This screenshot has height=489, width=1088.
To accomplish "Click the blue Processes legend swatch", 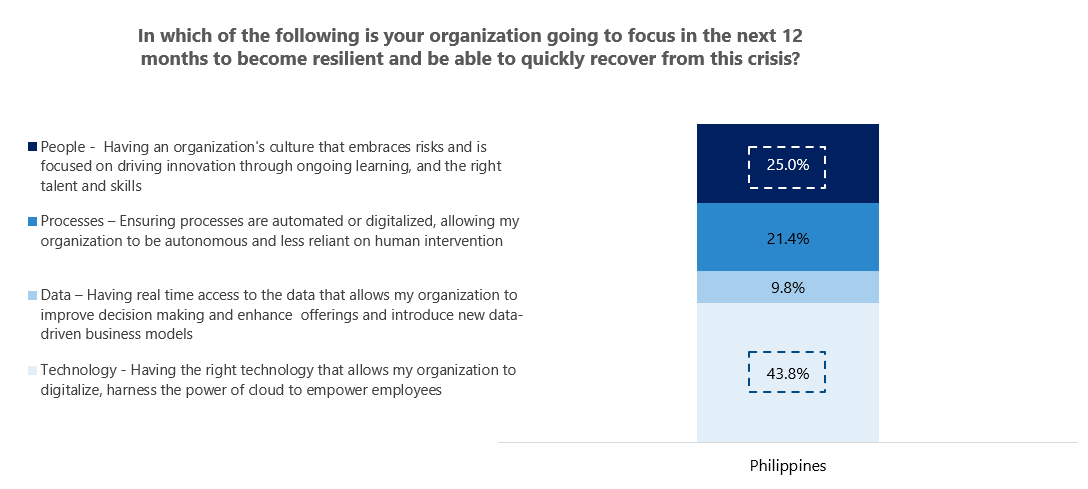I will [x=33, y=221].
